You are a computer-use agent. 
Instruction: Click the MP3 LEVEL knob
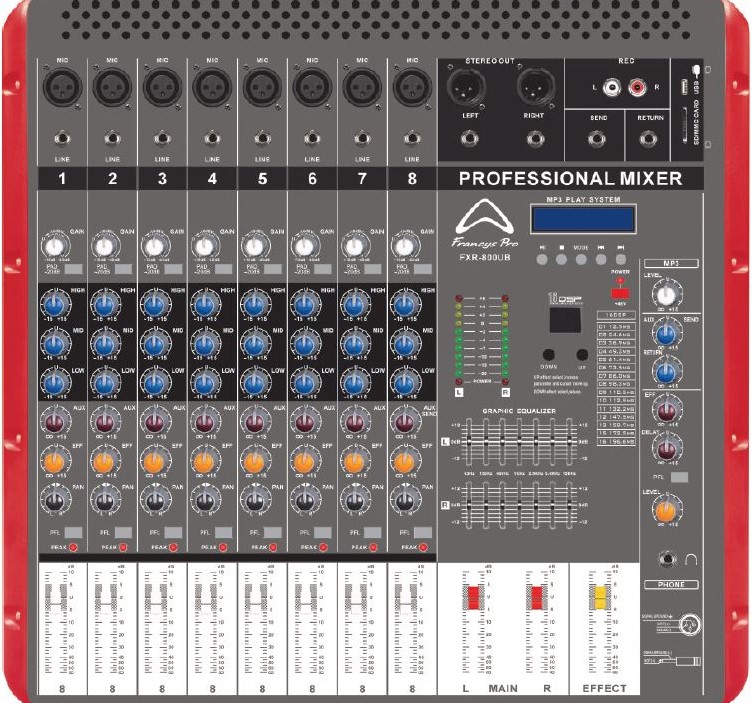[666, 294]
